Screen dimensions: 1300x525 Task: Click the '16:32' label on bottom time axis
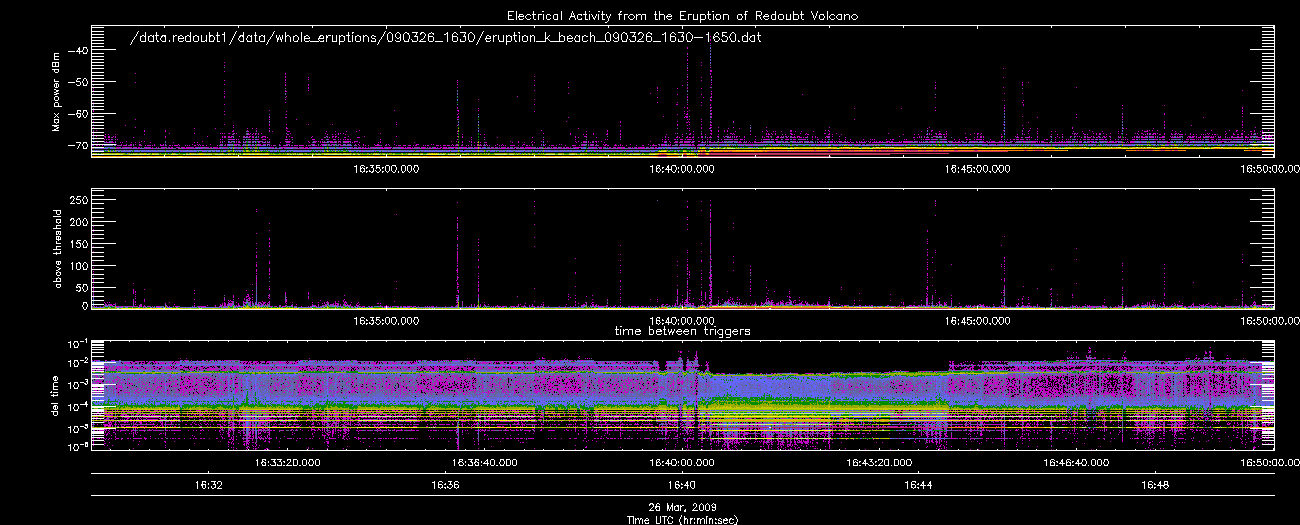tap(208, 484)
